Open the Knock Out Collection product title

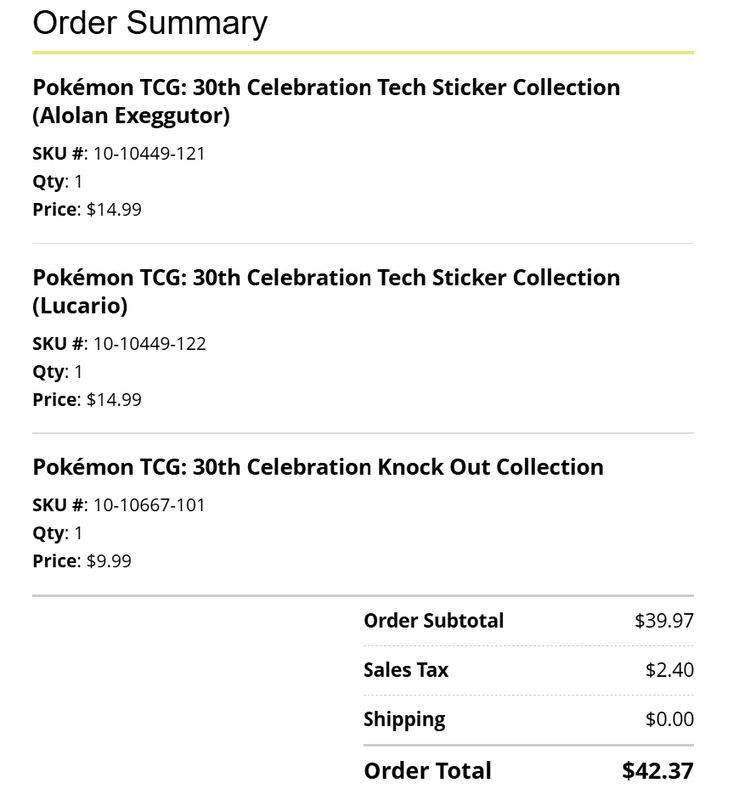318,467
